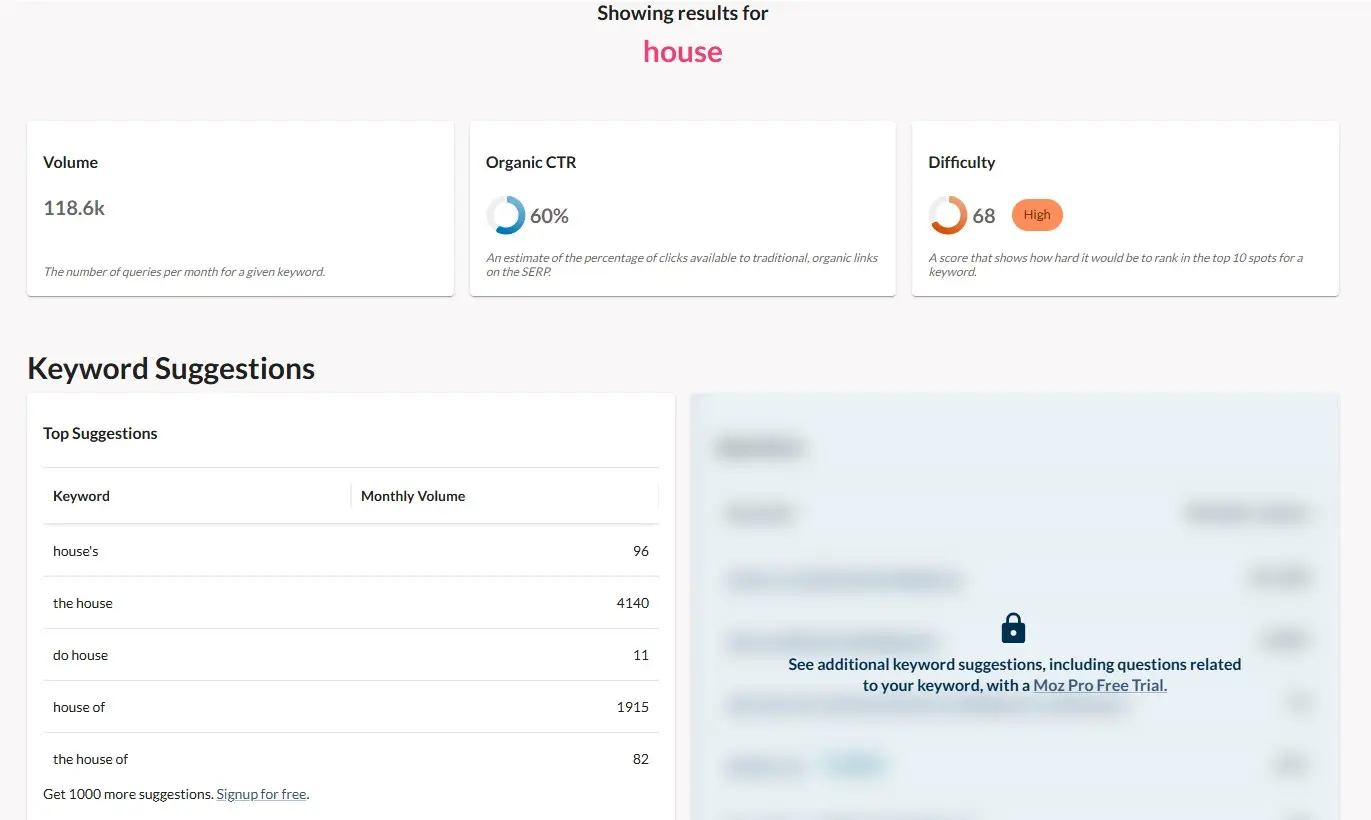Click the Signup for free link
The width and height of the screenshot is (1371, 820).
pyautogui.click(x=261, y=793)
